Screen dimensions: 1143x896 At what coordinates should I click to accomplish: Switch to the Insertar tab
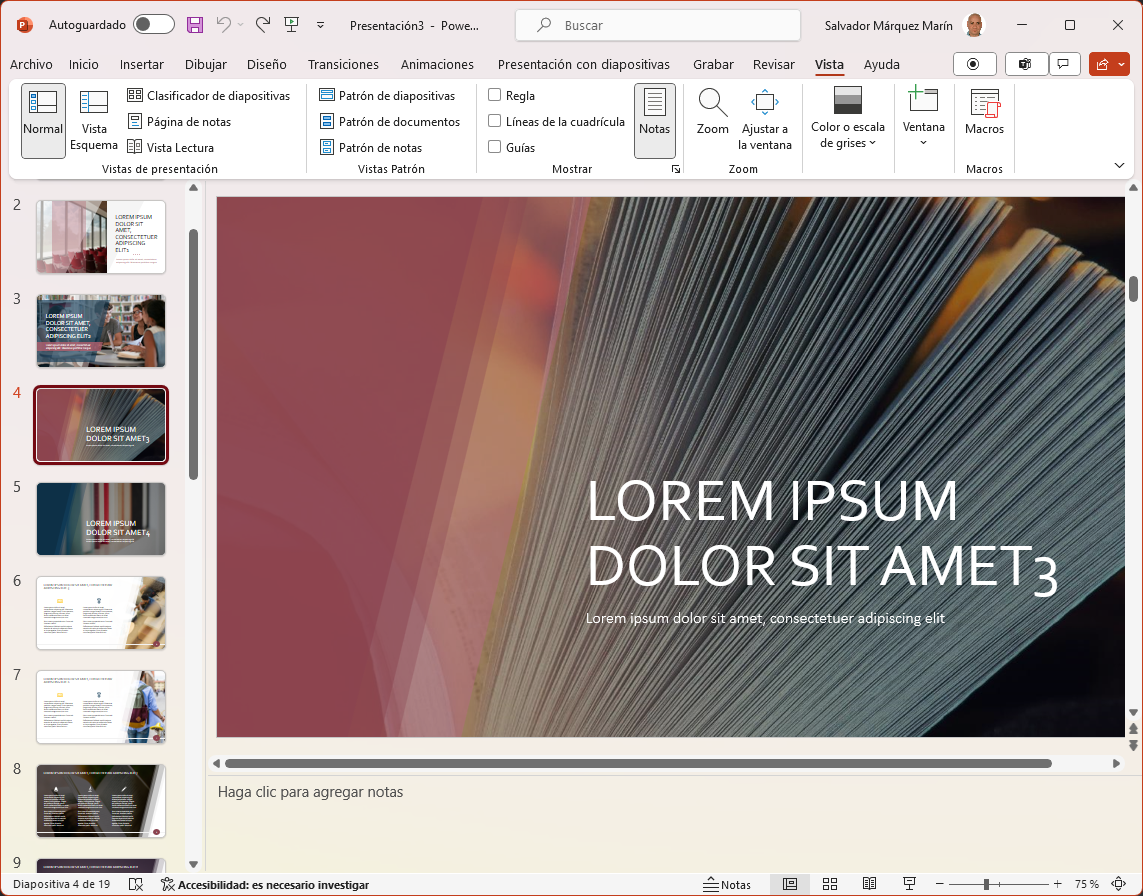(141, 64)
